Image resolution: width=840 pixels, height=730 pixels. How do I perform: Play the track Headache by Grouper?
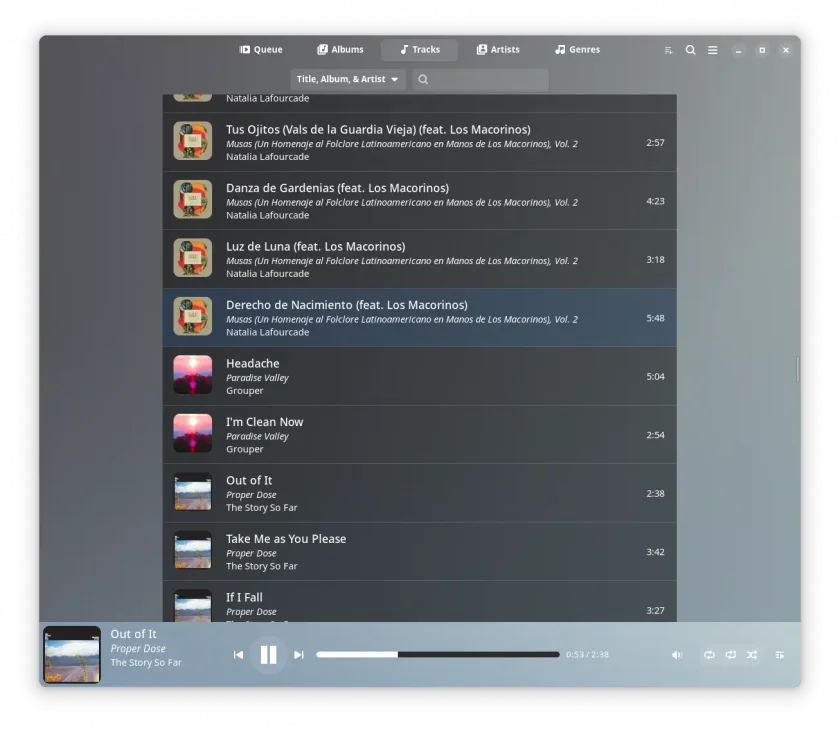click(x=419, y=376)
